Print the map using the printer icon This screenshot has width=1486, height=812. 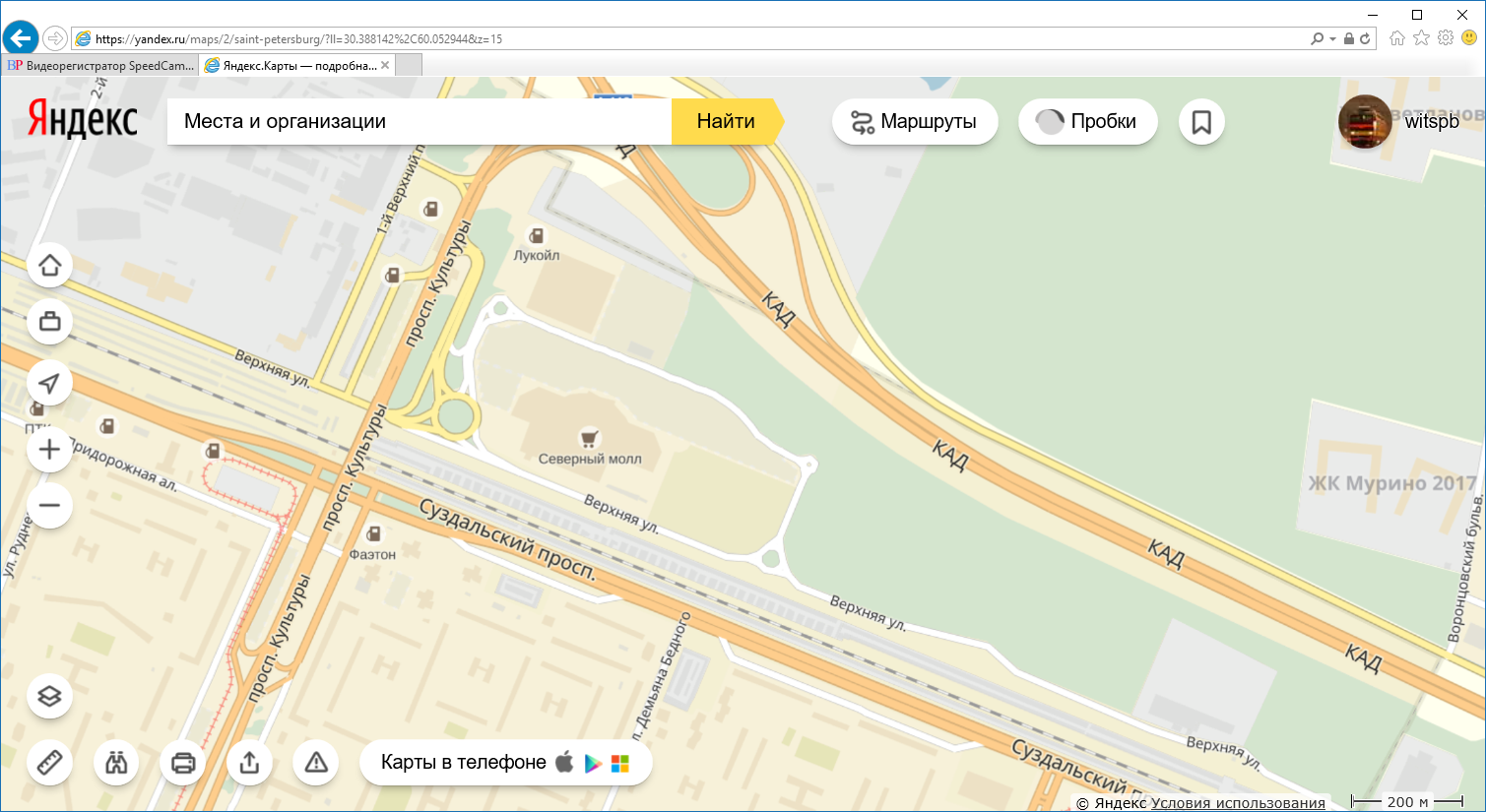click(x=183, y=763)
